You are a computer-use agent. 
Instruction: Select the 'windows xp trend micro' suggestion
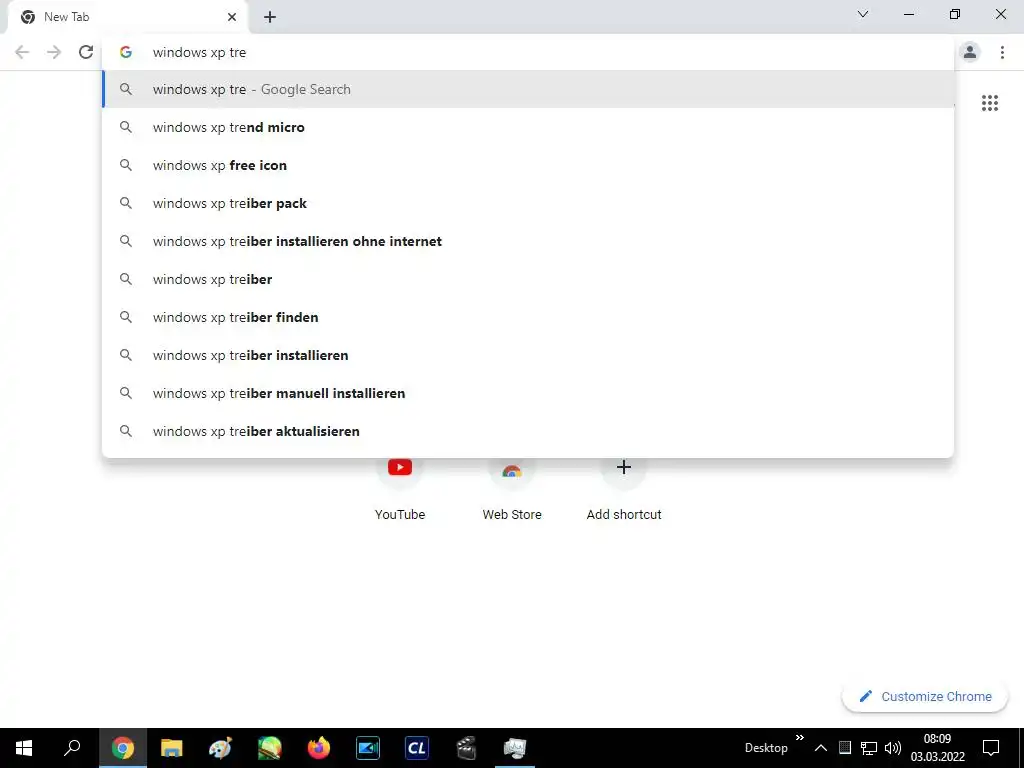click(528, 127)
